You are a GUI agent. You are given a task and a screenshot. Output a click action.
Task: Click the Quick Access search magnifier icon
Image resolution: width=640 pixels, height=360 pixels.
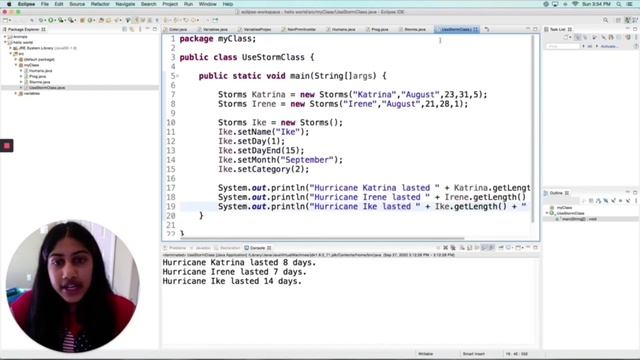(x=606, y=20)
